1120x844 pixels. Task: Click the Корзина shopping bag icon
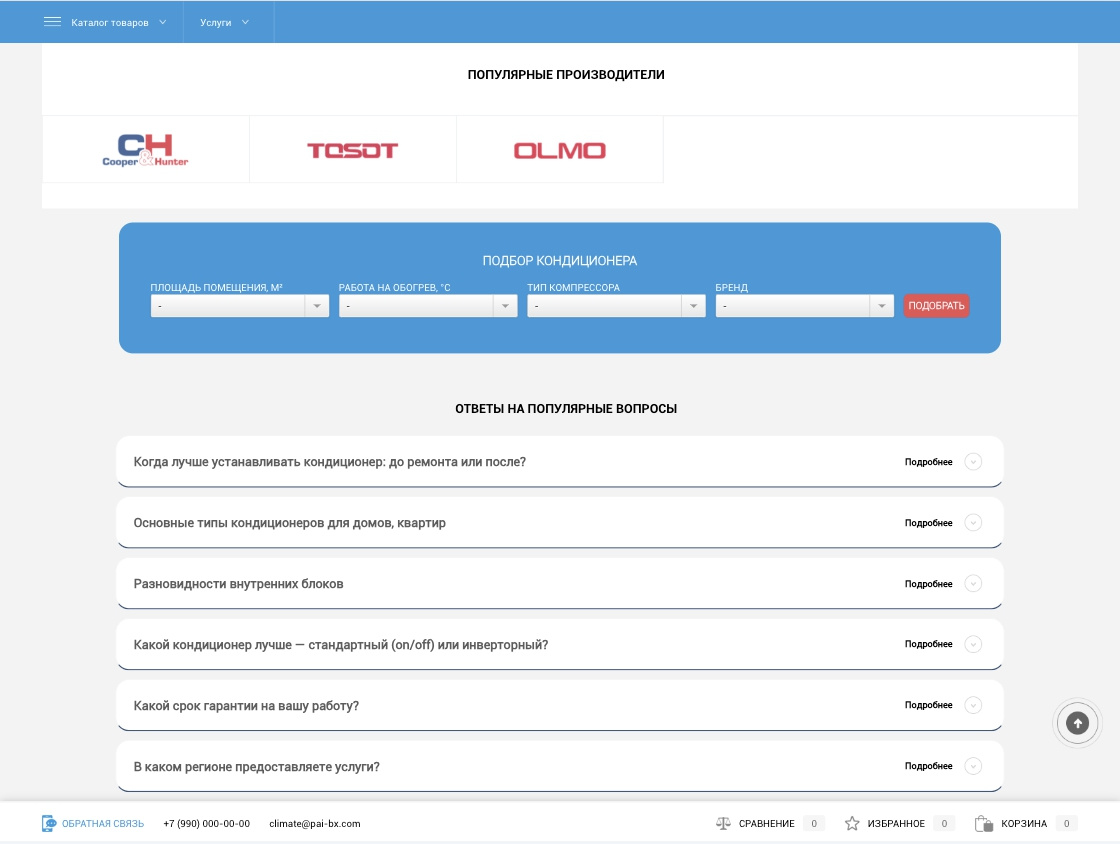(984, 823)
